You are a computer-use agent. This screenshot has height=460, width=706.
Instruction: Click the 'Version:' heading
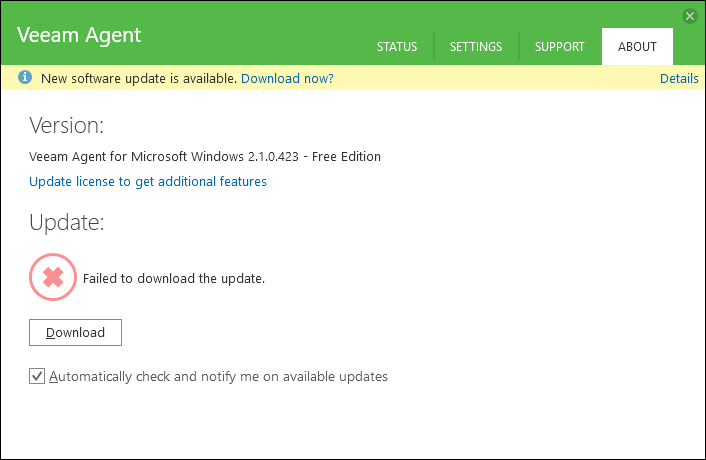(x=67, y=125)
